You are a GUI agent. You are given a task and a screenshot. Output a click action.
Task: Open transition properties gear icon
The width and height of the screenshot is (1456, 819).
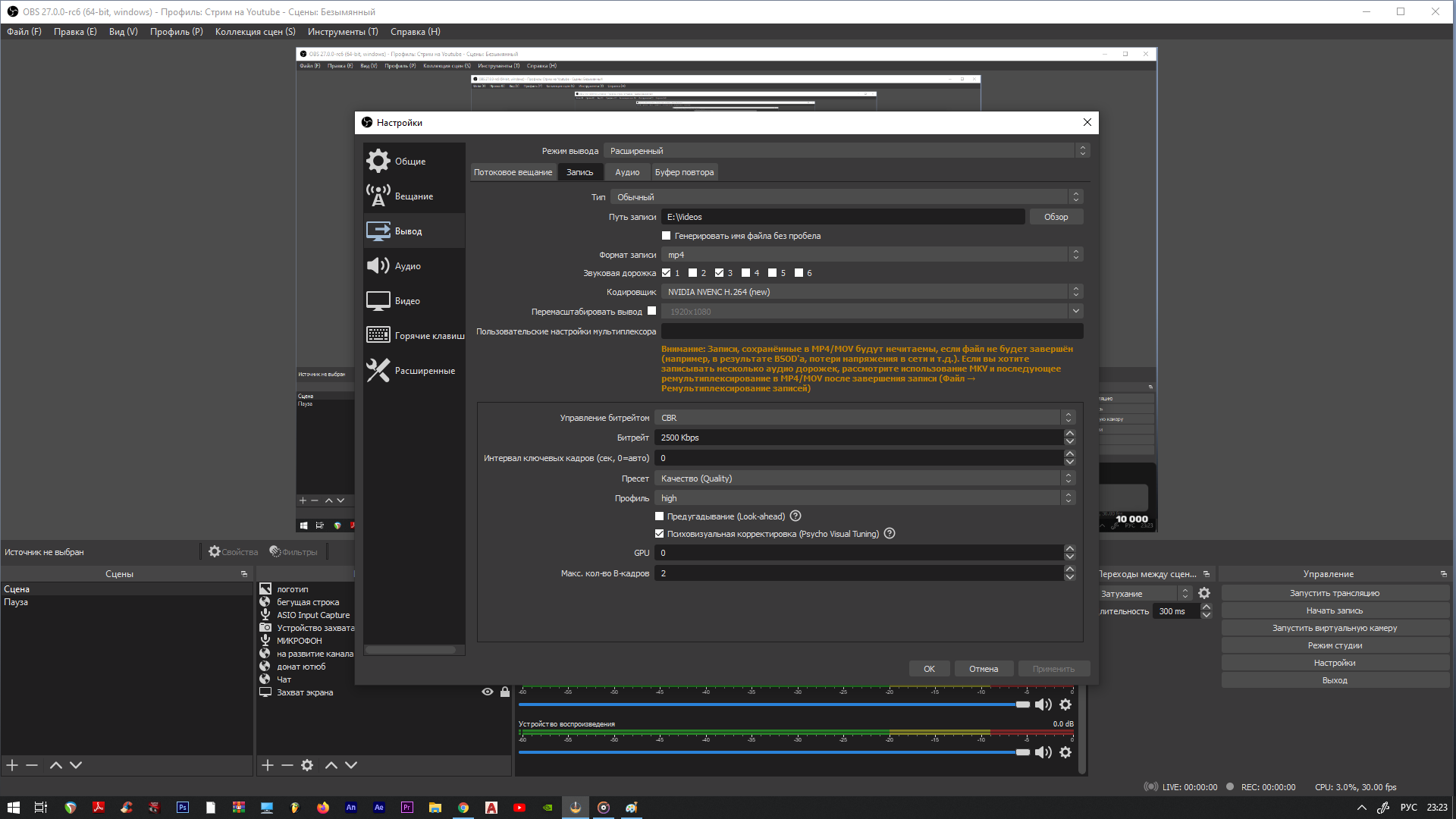coord(1204,594)
